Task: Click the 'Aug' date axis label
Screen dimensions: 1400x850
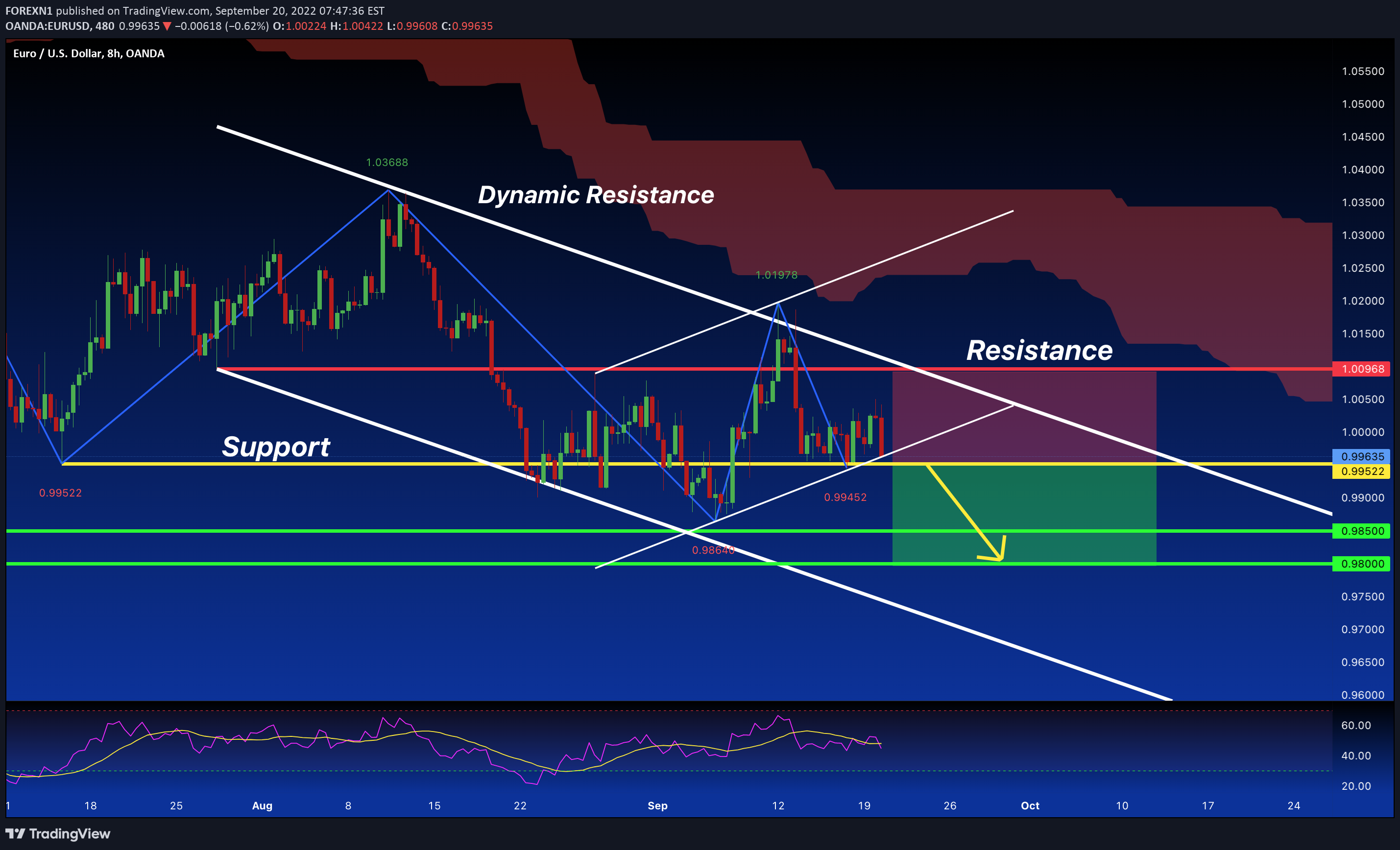Action: click(x=262, y=806)
